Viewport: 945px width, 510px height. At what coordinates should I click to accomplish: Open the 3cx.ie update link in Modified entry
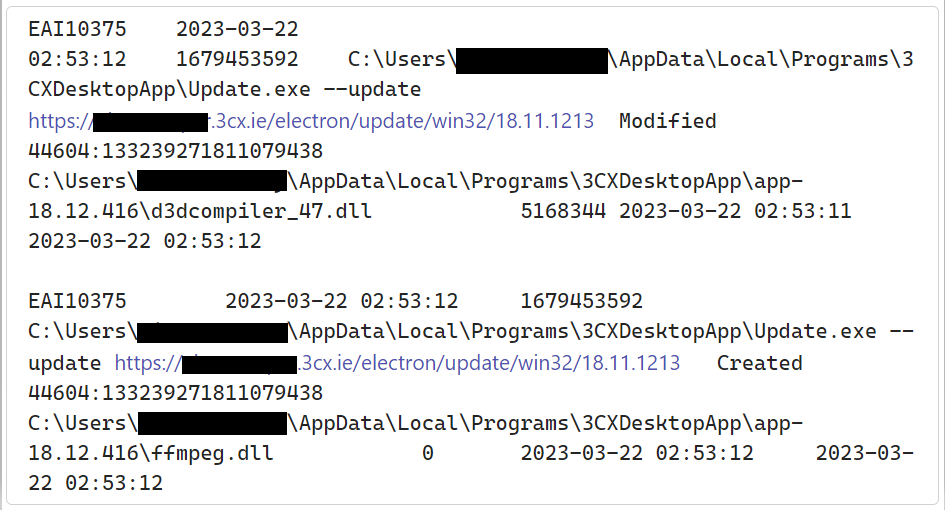[311, 121]
